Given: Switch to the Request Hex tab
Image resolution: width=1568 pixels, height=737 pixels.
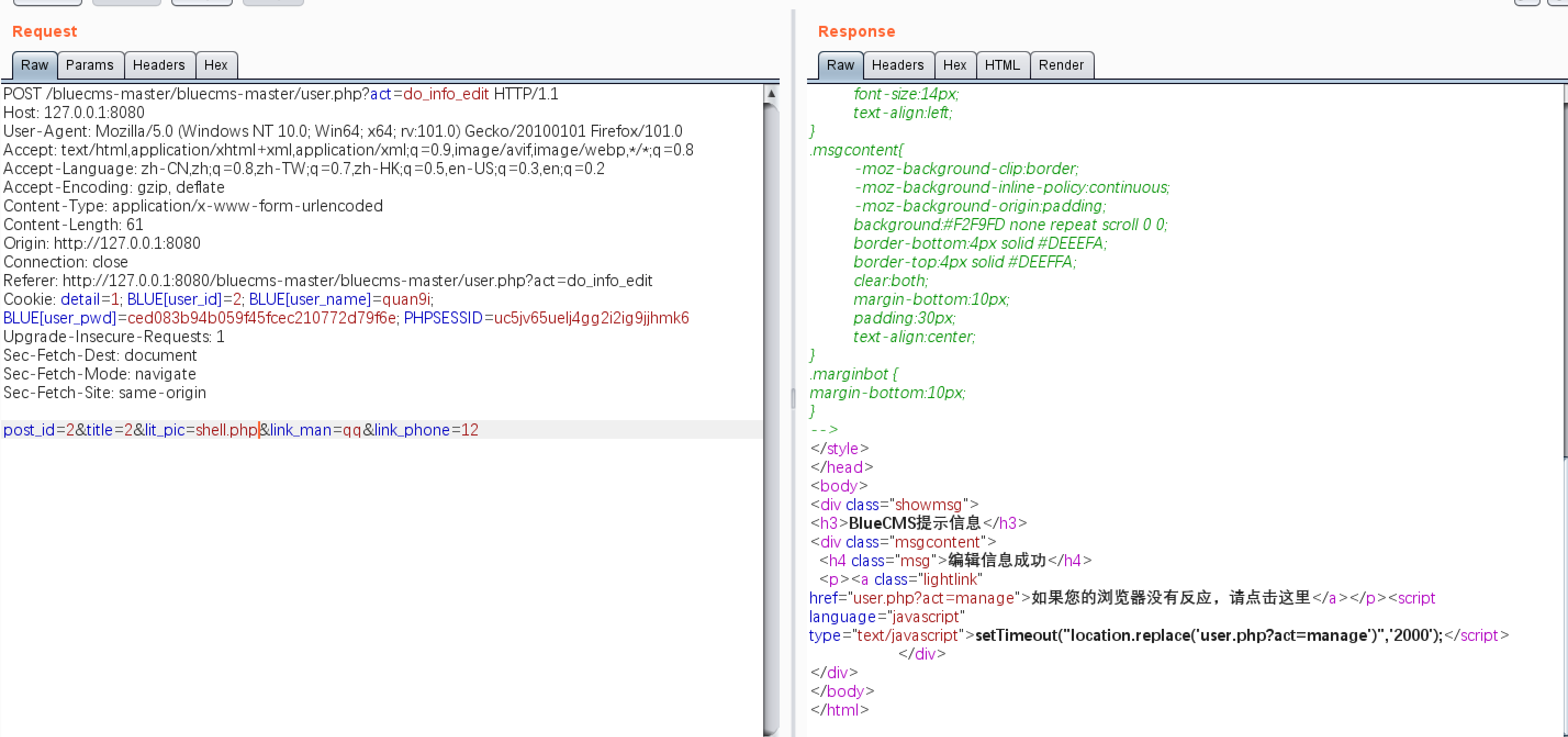Looking at the screenshot, I should pyautogui.click(x=216, y=65).
